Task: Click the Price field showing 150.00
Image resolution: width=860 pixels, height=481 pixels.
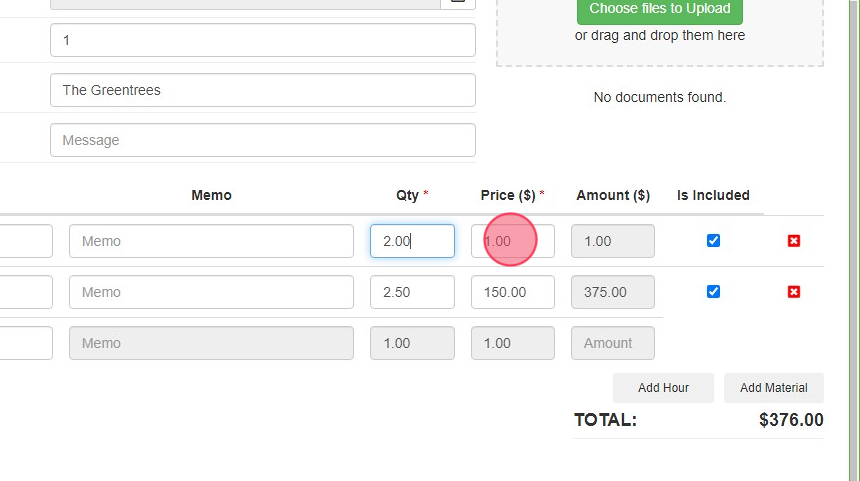Action: [x=512, y=292]
